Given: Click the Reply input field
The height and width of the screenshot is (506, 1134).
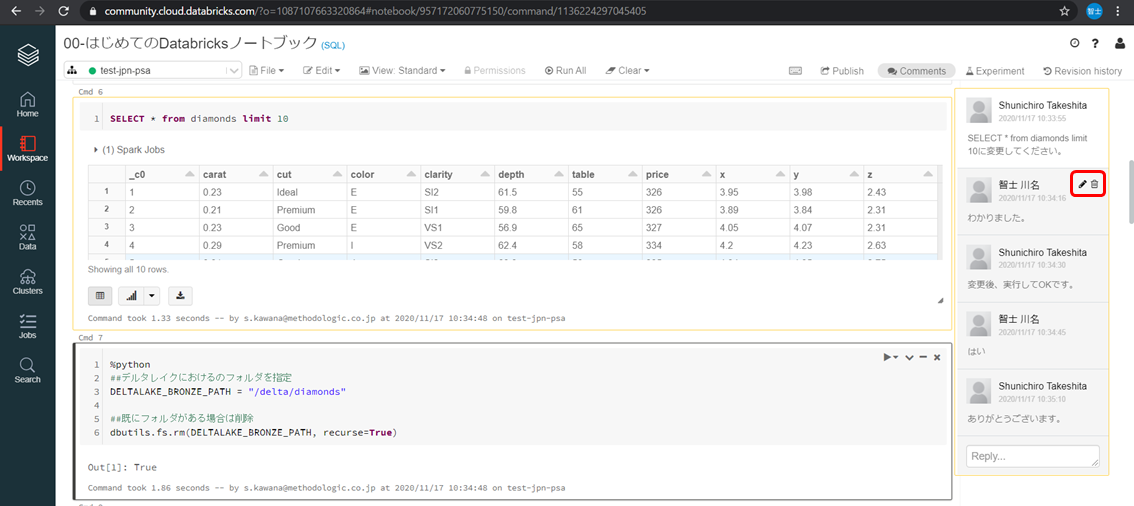Looking at the screenshot, I should pos(1033,456).
